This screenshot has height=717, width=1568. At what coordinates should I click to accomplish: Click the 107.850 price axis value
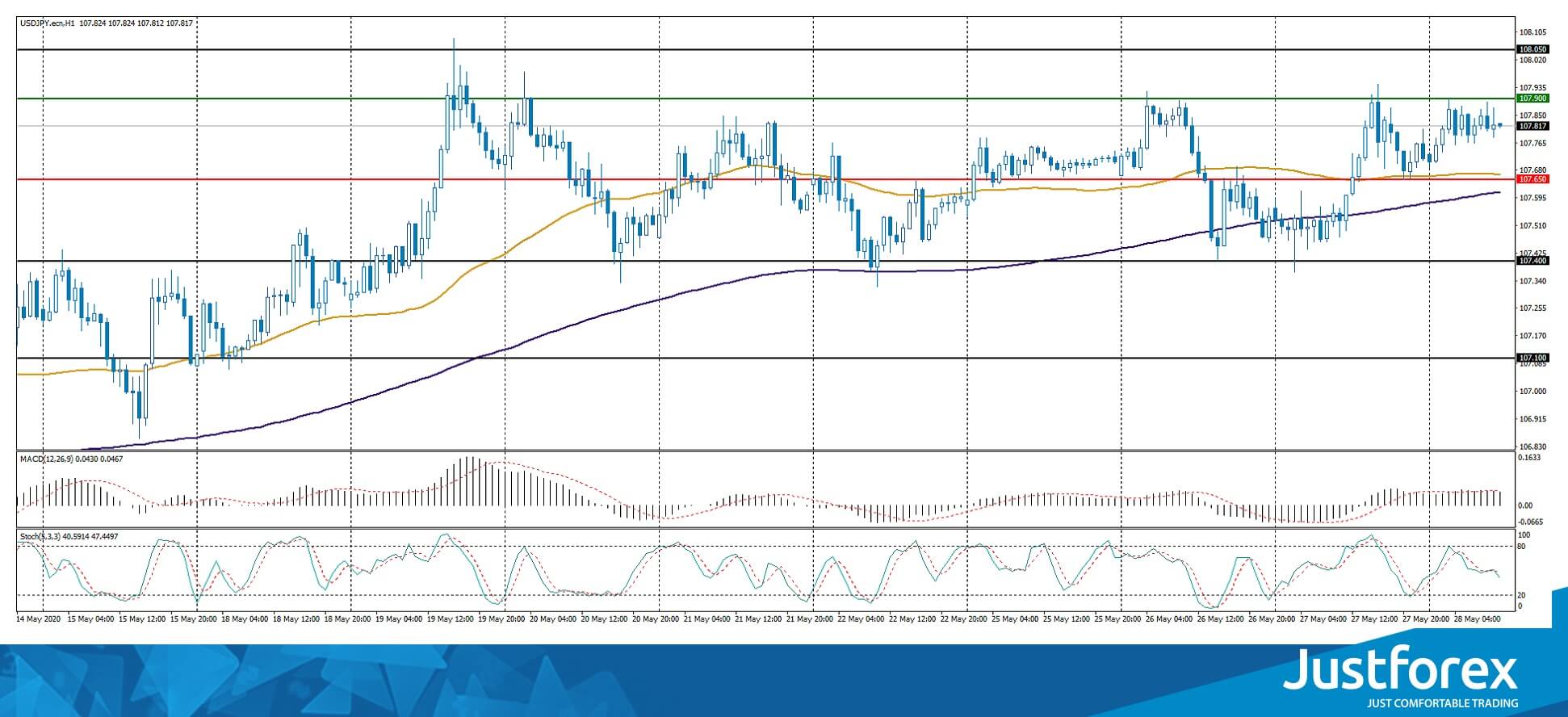pyautogui.click(x=1532, y=115)
